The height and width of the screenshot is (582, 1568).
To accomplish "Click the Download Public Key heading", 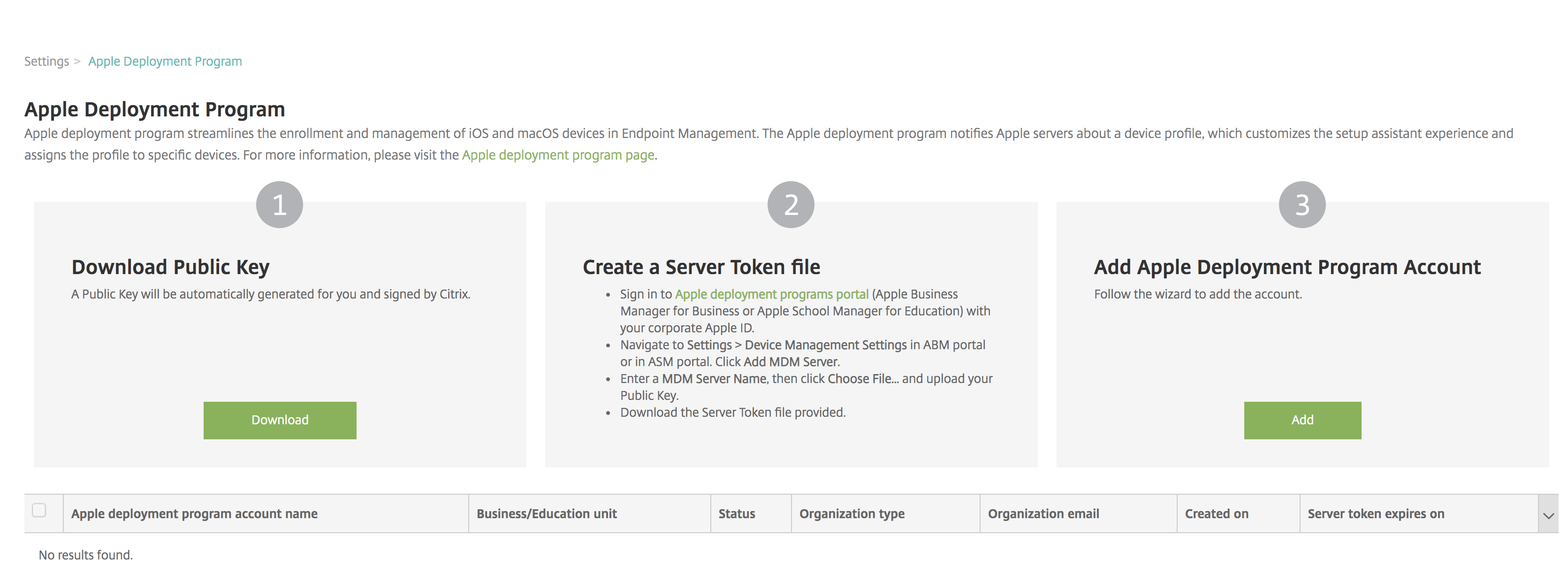I will point(170,267).
